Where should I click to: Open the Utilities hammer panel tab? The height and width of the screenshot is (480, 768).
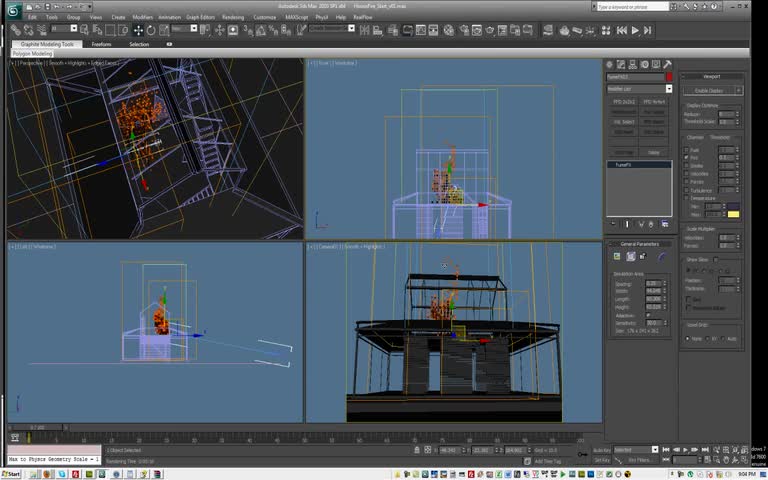click(x=667, y=64)
